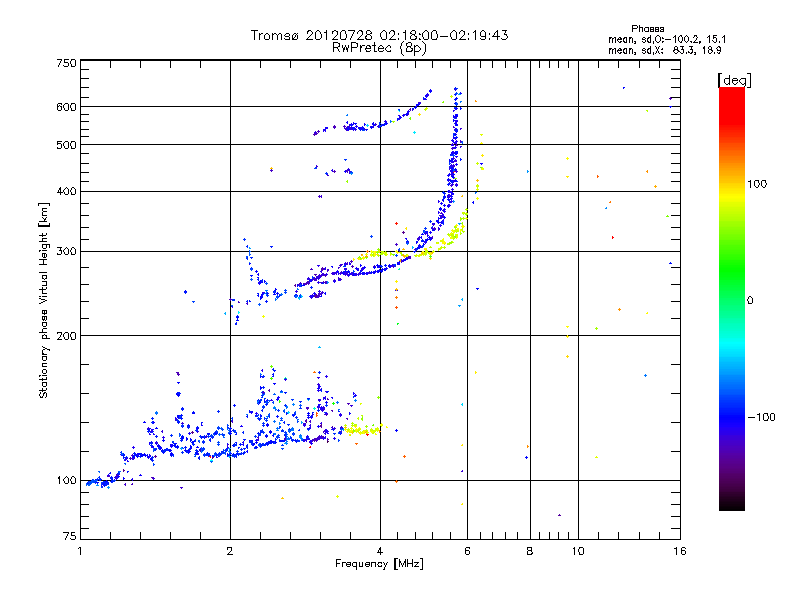The image size is (800, 600).
Task: Click the y-axis tick label '750'
Action: (66, 63)
